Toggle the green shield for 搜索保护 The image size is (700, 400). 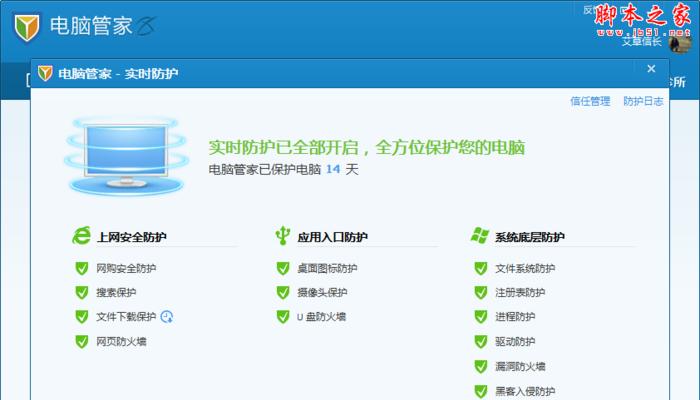point(82,292)
